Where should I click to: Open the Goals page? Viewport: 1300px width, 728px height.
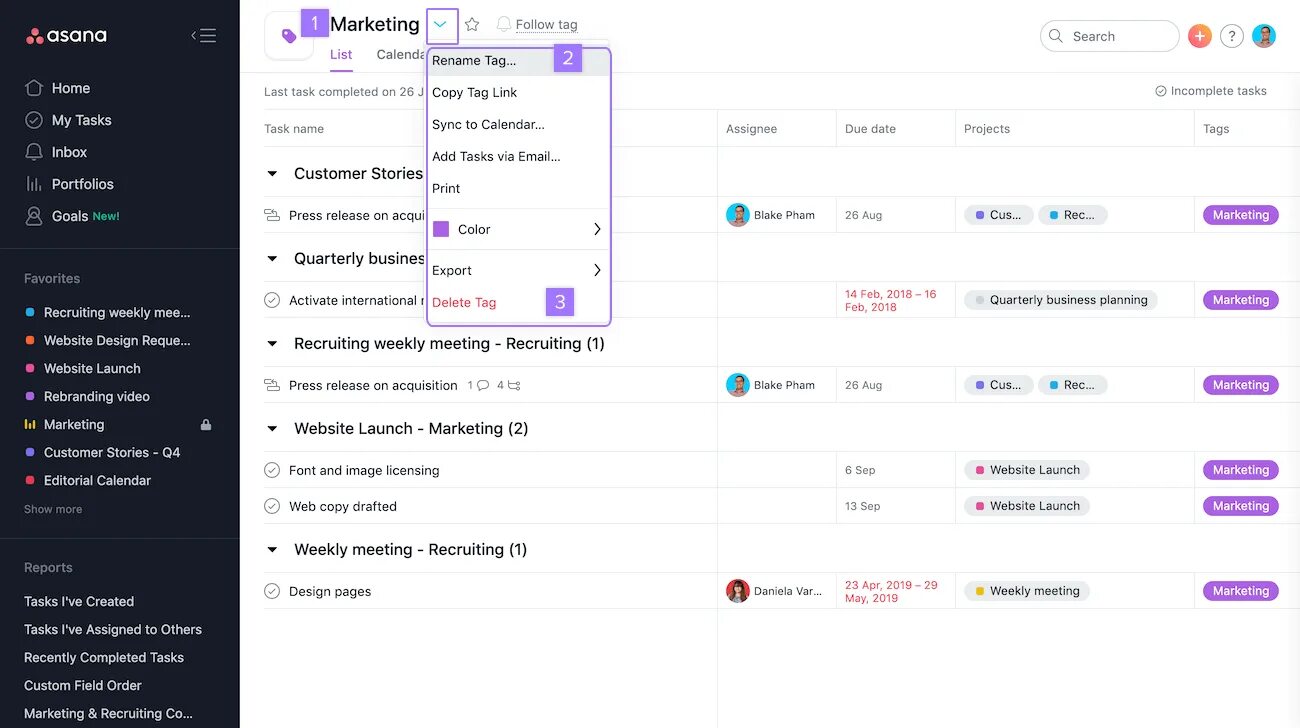coord(70,215)
